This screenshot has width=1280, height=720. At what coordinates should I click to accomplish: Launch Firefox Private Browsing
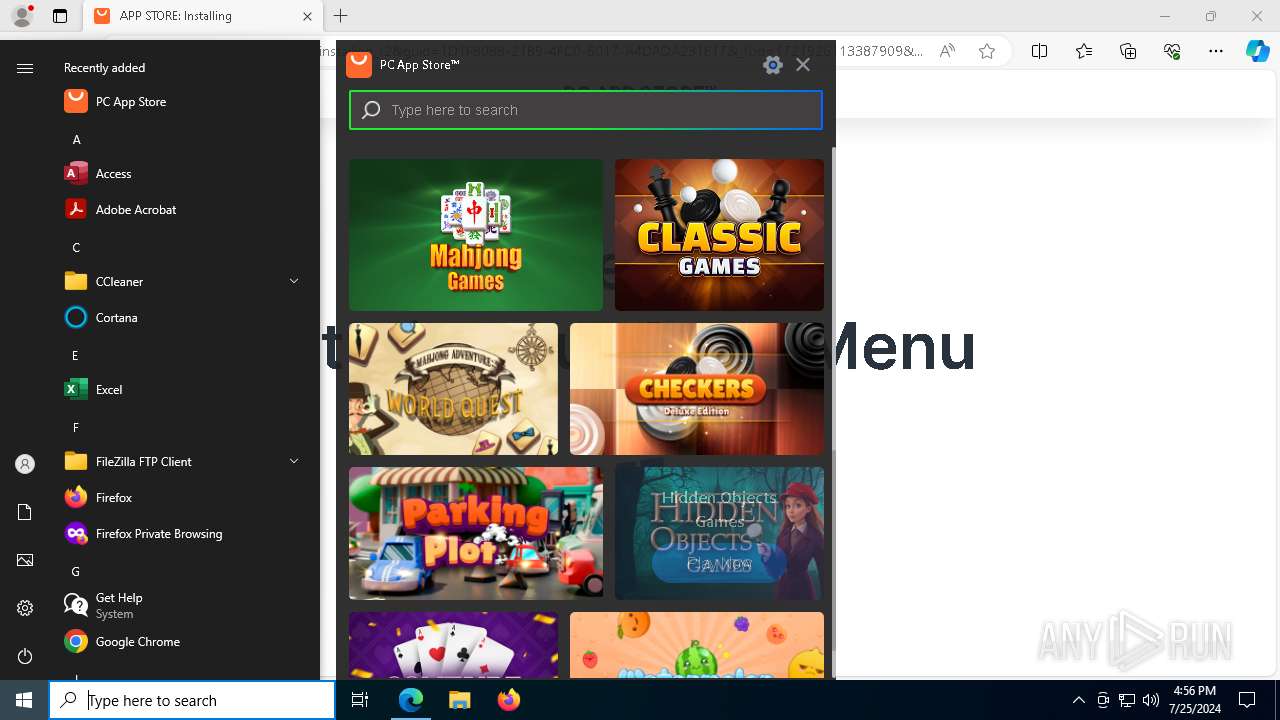click(x=184, y=533)
